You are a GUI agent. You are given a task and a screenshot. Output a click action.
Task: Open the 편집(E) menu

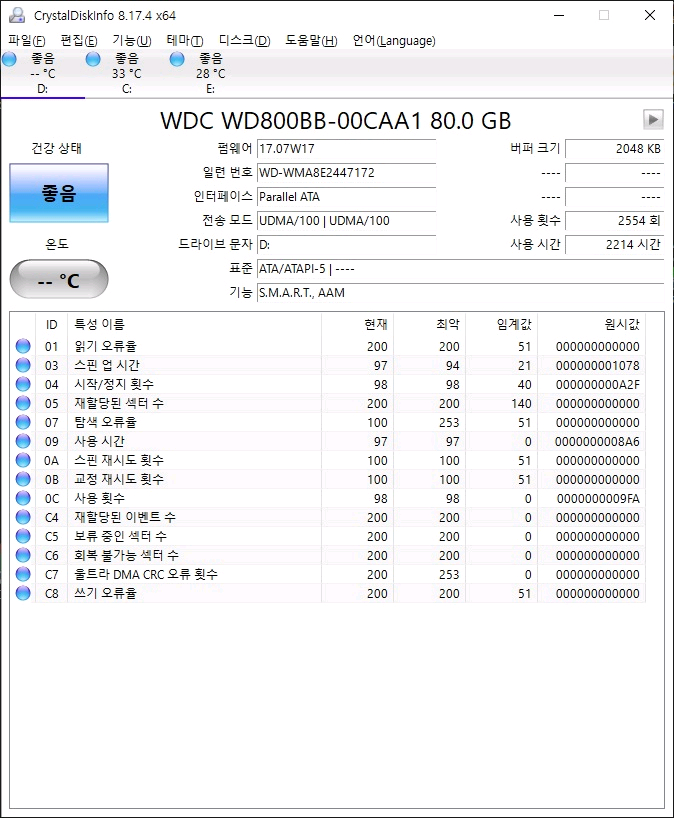tap(79, 41)
